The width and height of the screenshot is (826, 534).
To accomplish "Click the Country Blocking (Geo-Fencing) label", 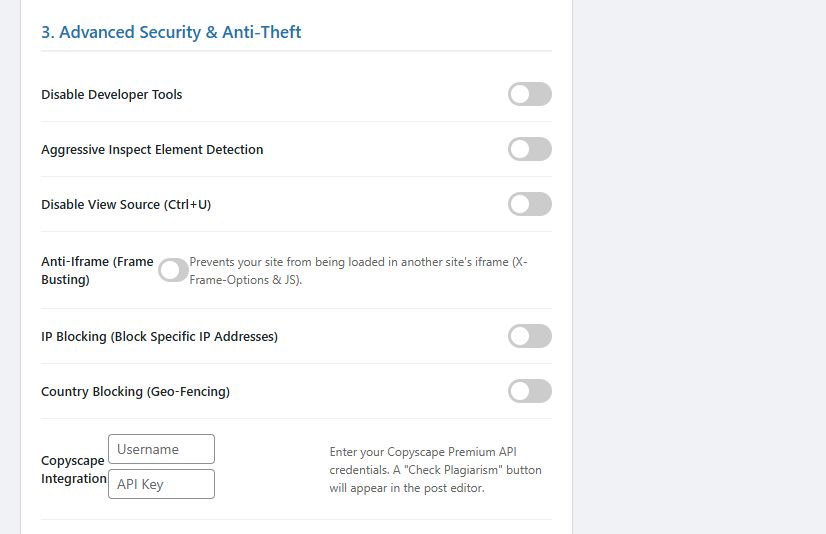I will pos(135,392).
